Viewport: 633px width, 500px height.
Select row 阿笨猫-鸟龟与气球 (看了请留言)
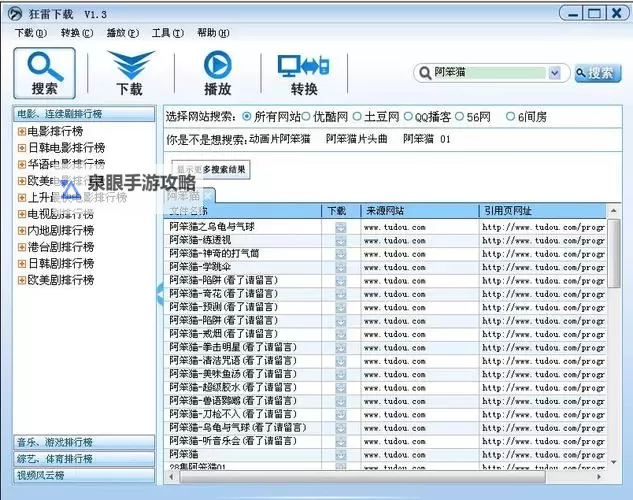pos(385,428)
